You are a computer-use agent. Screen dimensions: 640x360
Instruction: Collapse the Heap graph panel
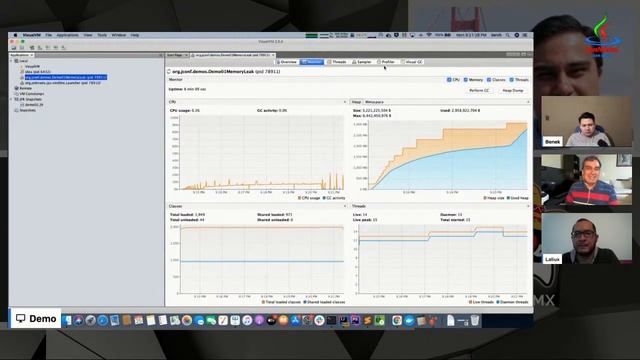528,102
